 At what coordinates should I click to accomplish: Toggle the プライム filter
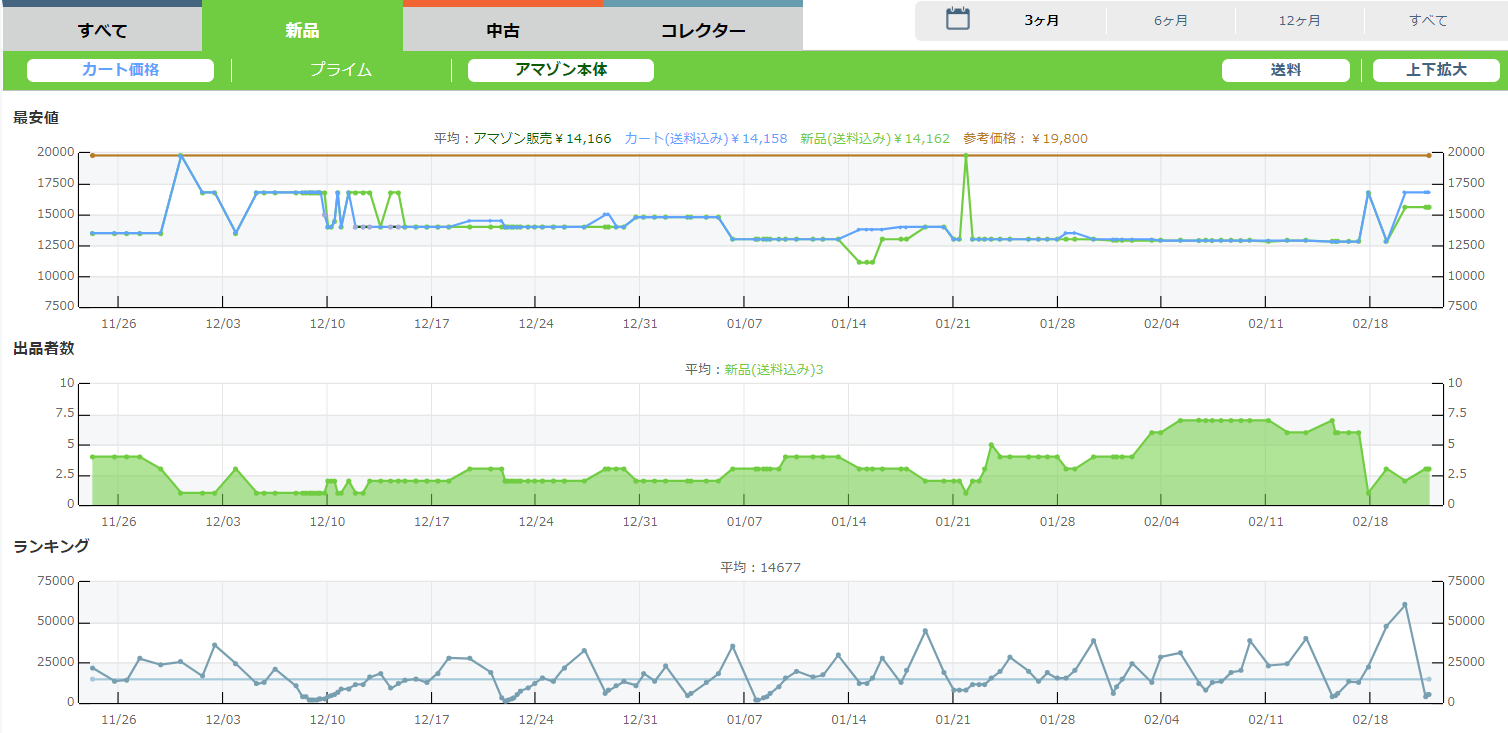click(340, 70)
